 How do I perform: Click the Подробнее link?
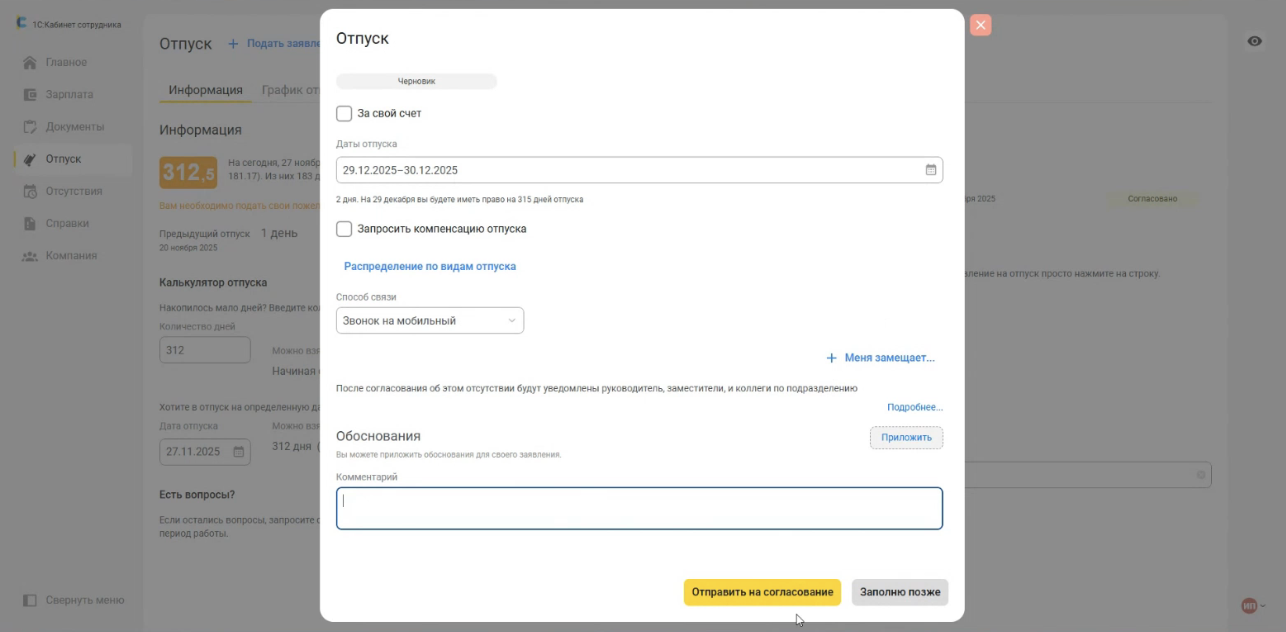(914, 408)
